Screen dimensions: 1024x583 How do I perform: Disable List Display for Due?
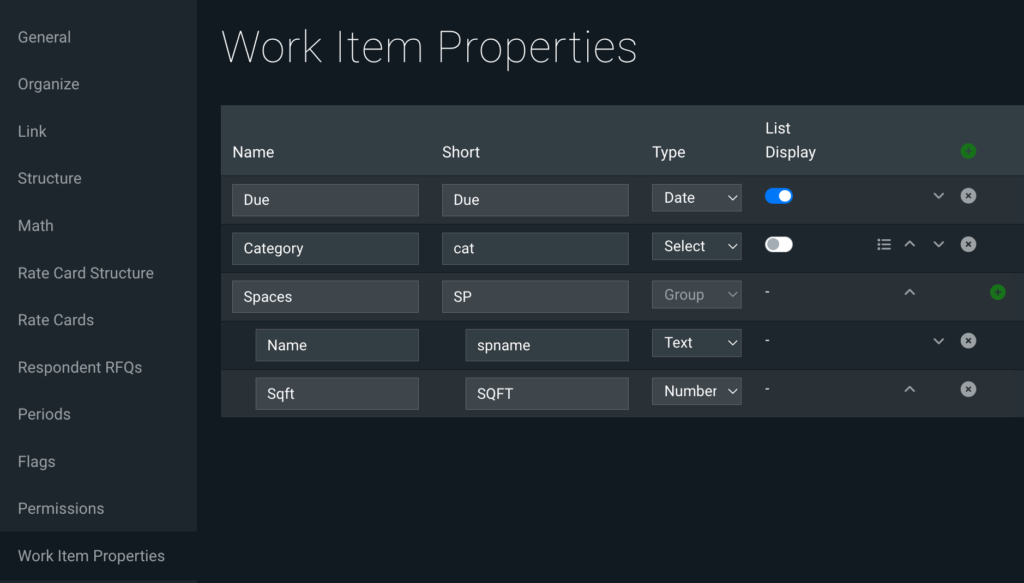[x=778, y=196]
